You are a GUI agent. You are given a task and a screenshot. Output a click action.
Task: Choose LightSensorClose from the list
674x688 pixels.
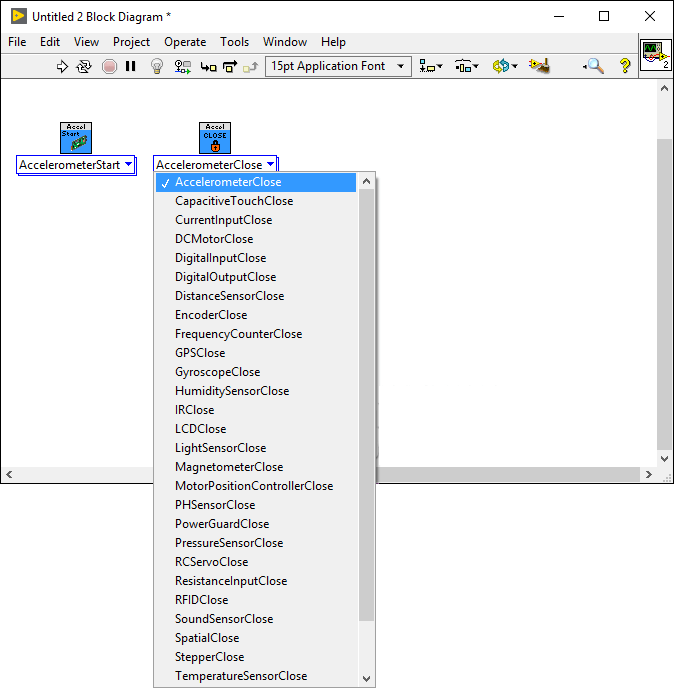click(x=256, y=448)
